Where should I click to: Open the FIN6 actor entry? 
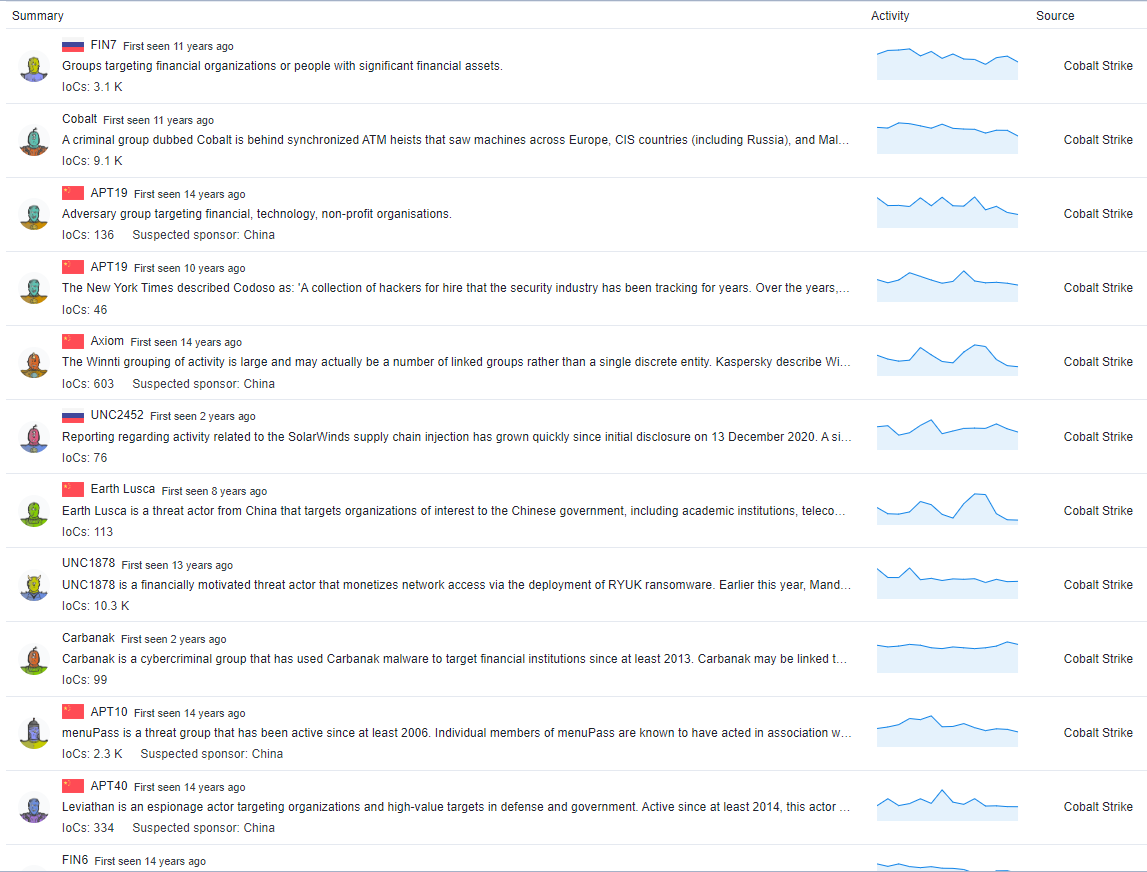pyautogui.click(x=75, y=860)
